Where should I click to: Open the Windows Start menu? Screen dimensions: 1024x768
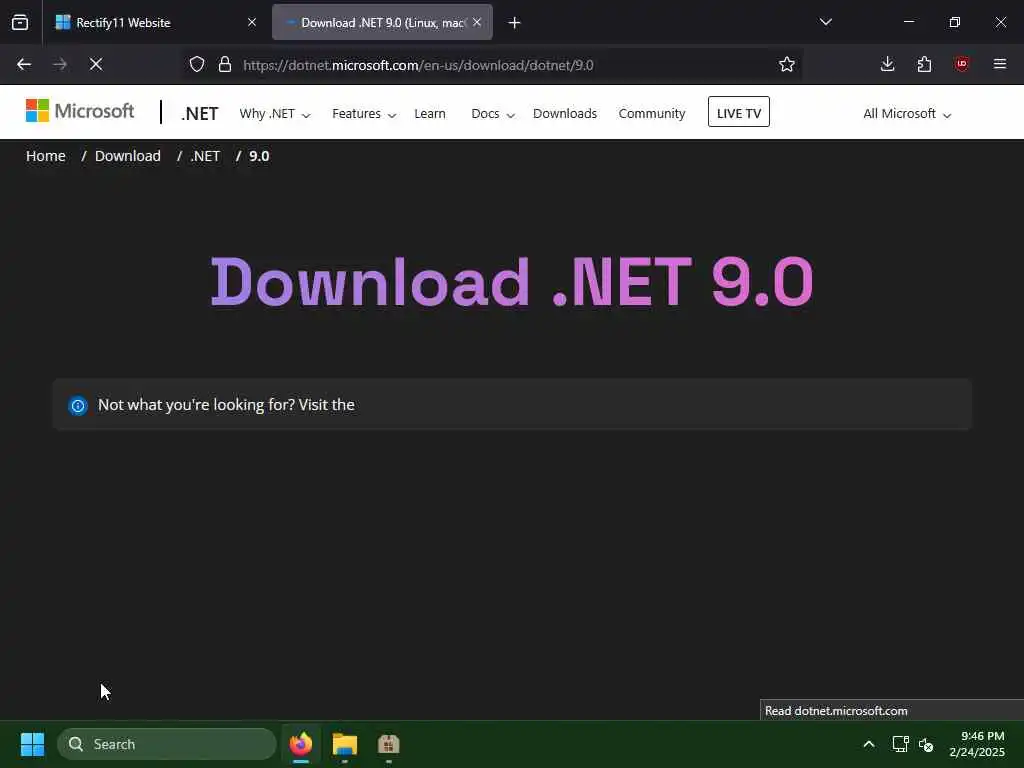point(32,744)
